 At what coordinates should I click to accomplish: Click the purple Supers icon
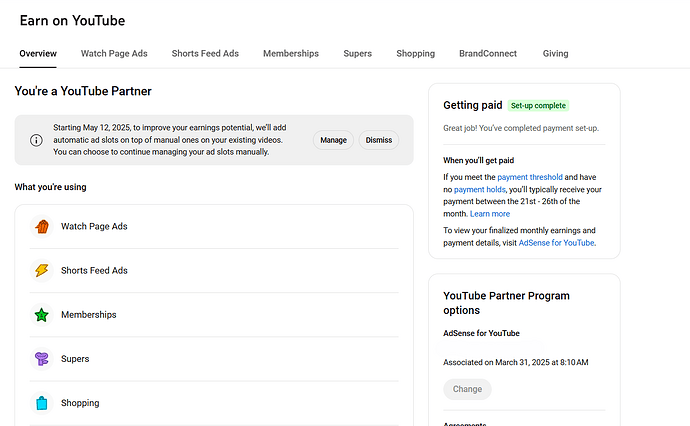[42, 359]
